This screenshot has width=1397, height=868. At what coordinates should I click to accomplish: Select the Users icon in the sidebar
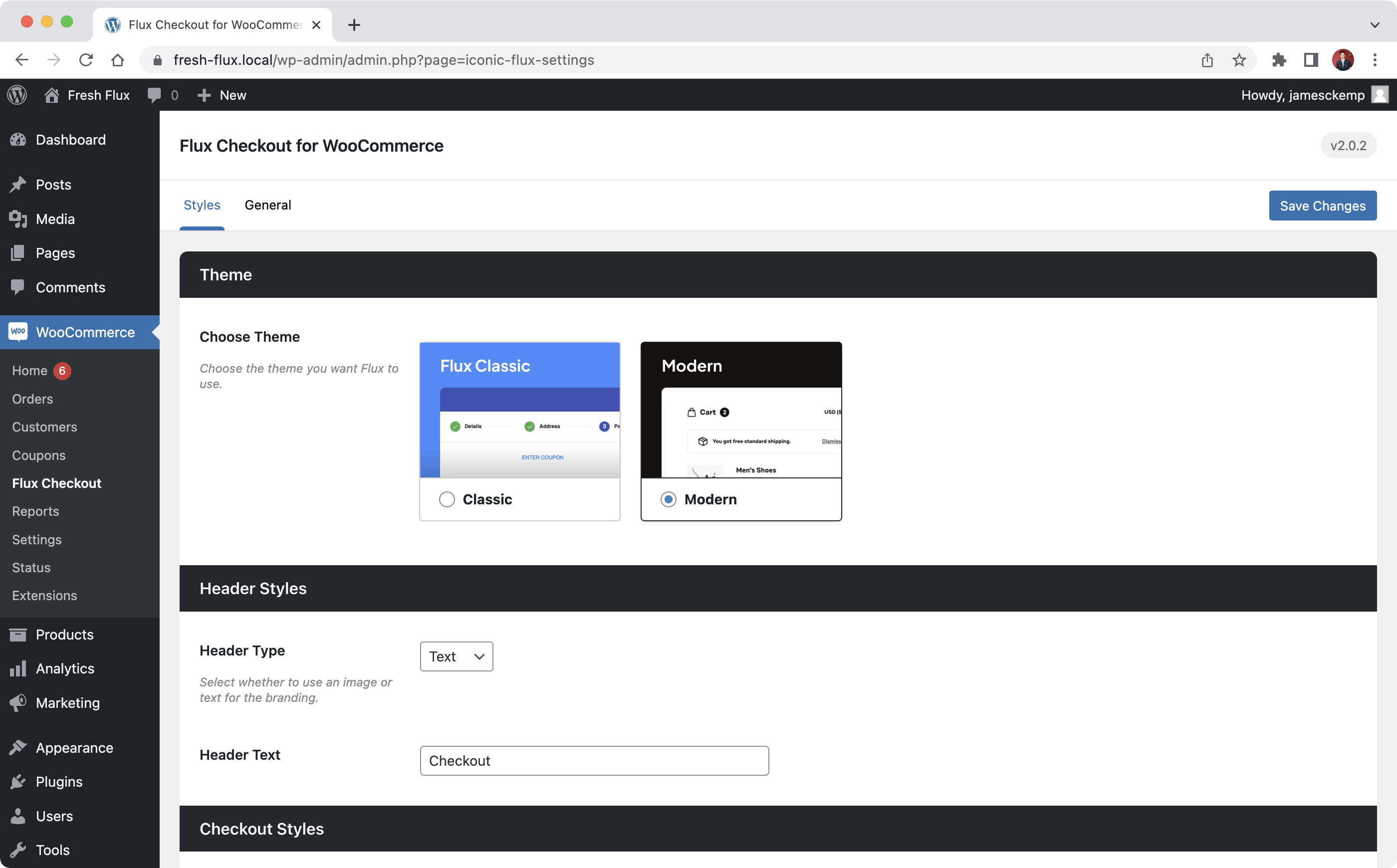(x=18, y=815)
